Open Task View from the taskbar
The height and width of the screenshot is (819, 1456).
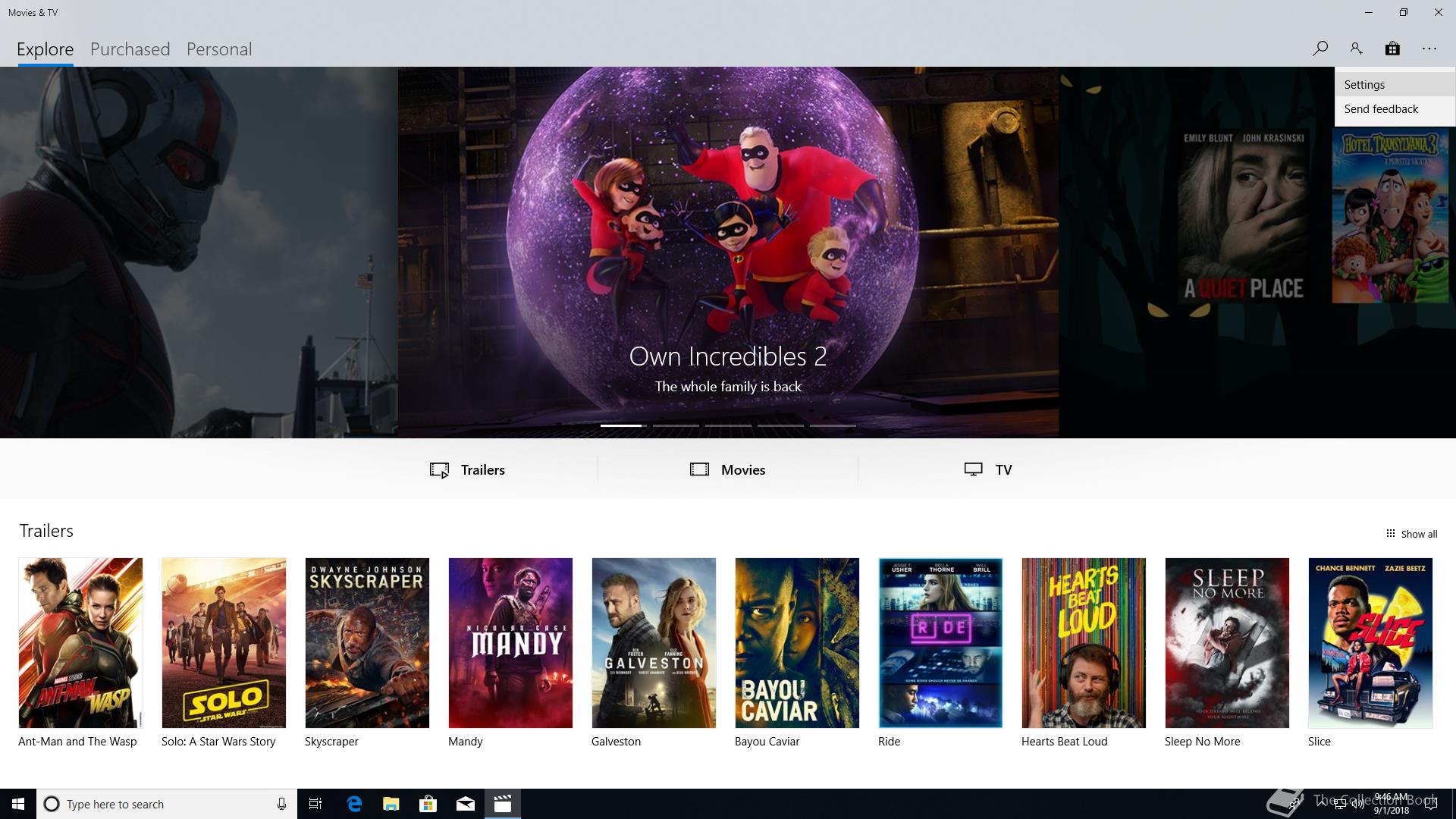315,804
